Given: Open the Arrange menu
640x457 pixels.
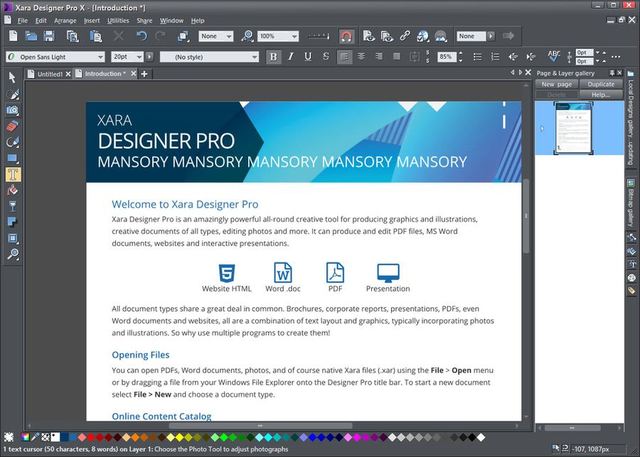Looking at the screenshot, I should (65, 21).
